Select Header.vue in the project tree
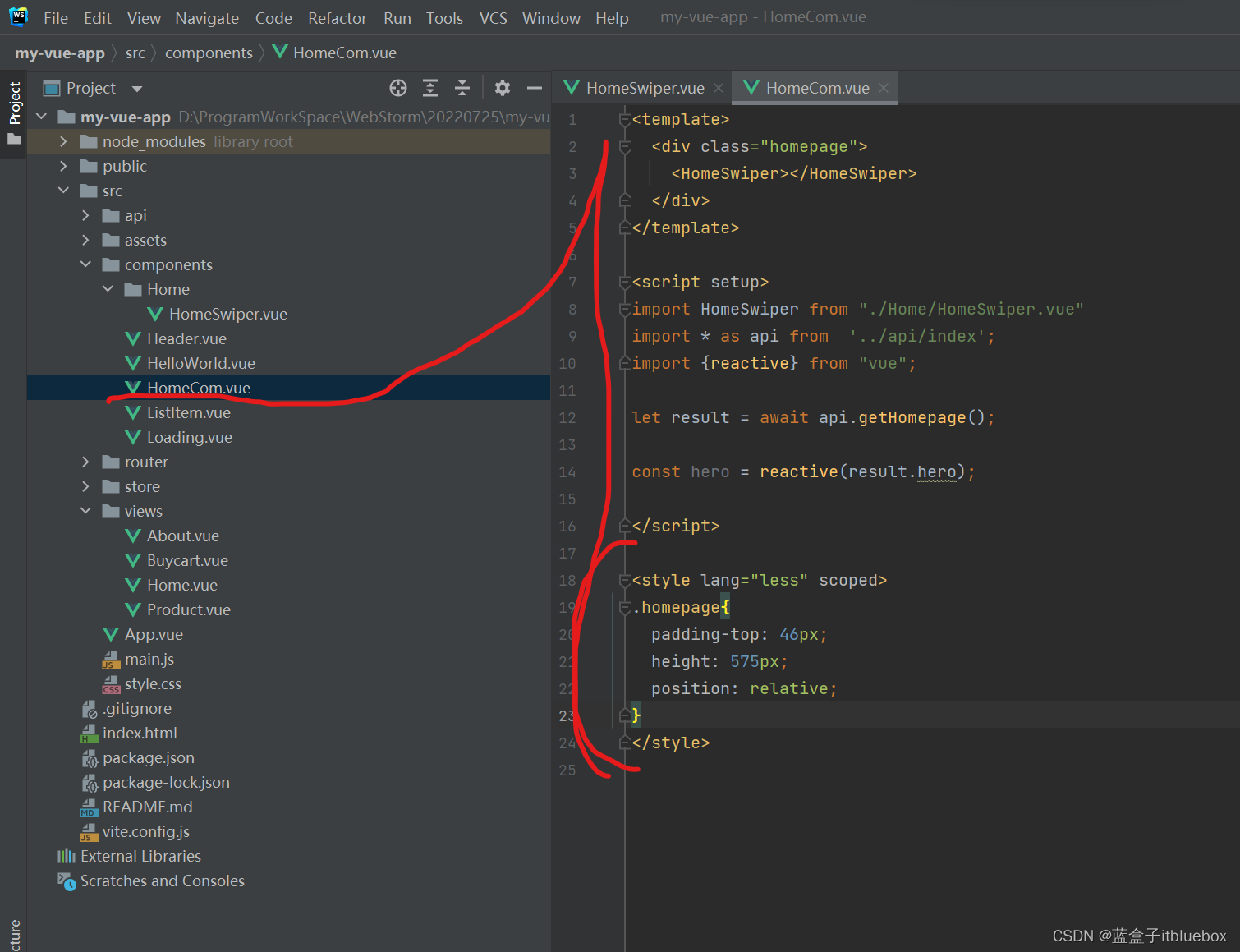The image size is (1240, 952). coord(186,338)
